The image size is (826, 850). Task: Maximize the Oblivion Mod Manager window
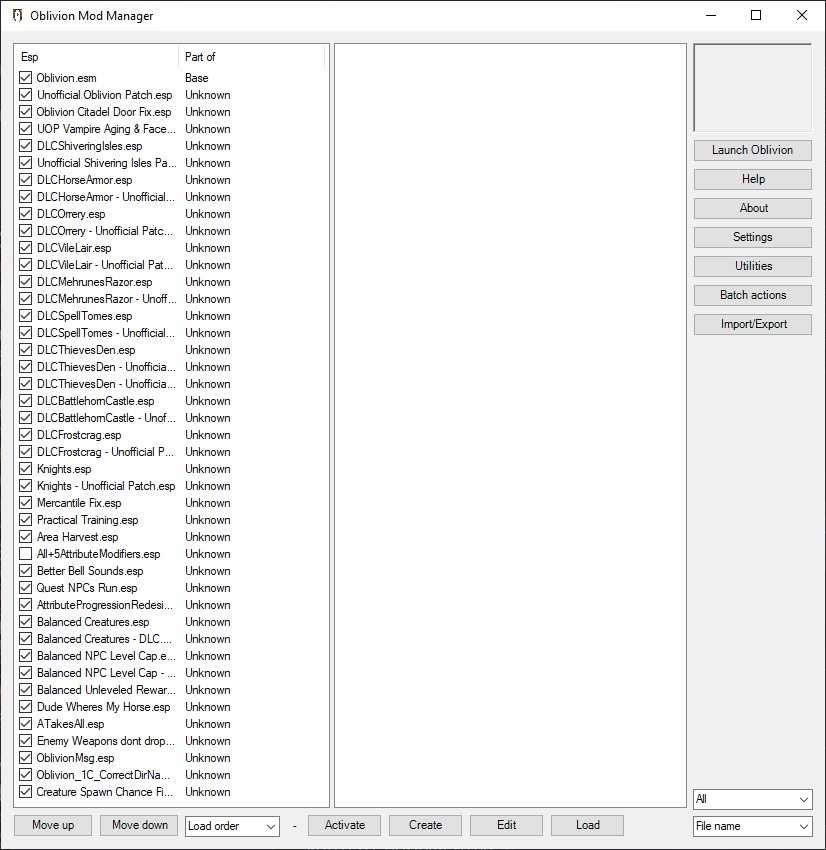(x=756, y=15)
